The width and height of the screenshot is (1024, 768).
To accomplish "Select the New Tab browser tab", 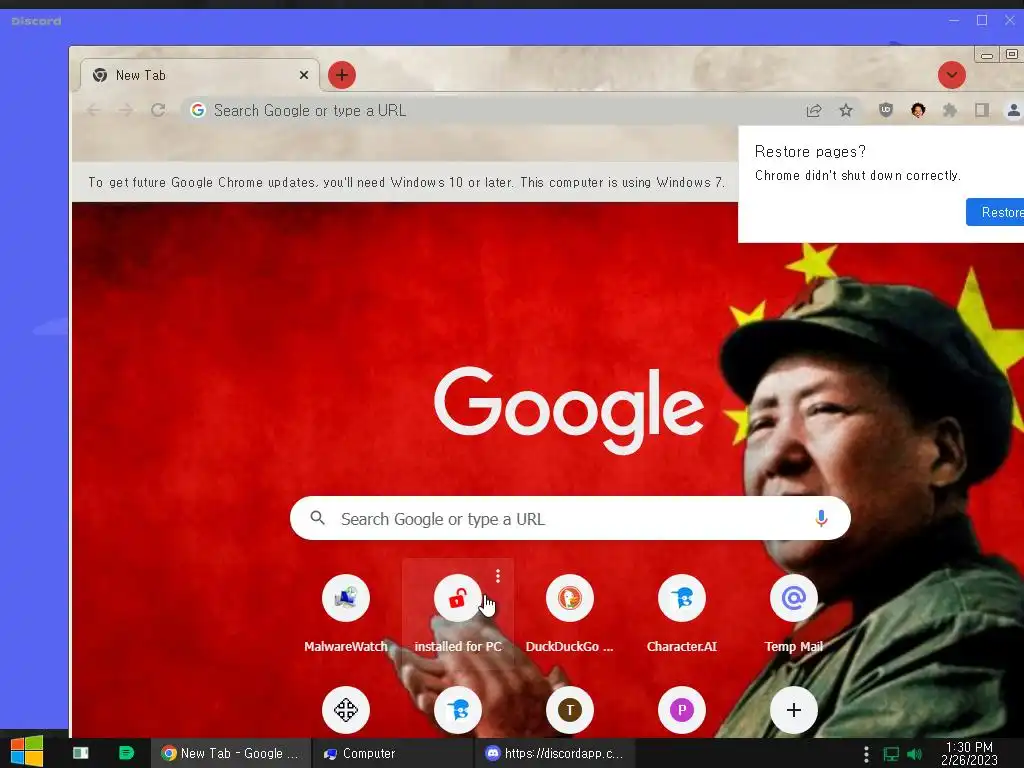I will [200, 75].
